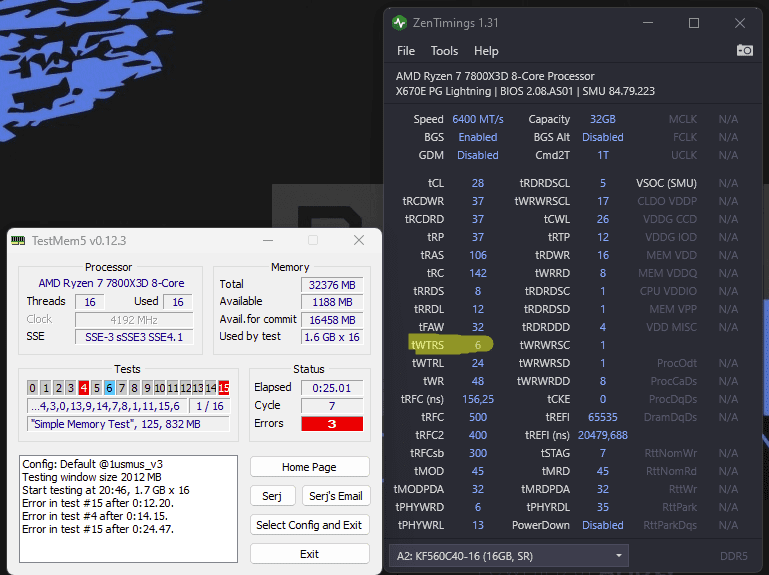Click the ZenTimings app logo icon

pos(400,23)
